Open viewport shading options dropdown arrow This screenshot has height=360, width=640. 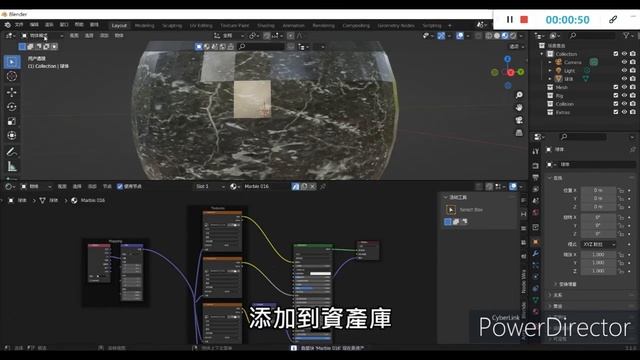pos(521,36)
